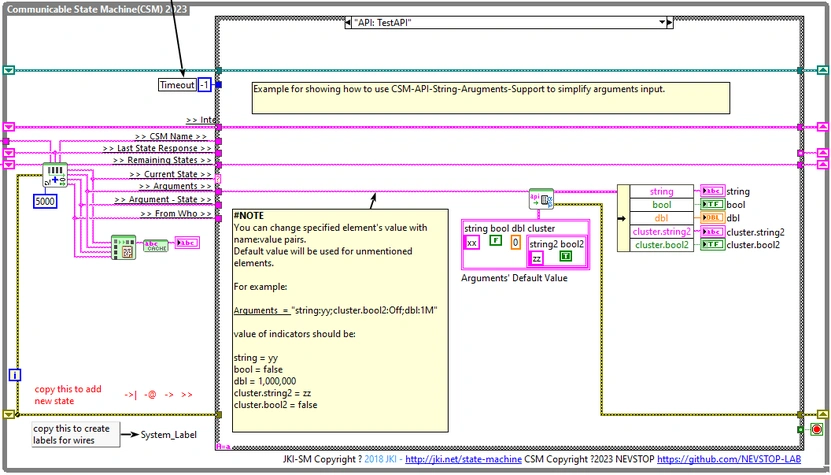The image size is (831, 475).
Task: Click the Arguments example string line in the note
Action: coord(335,310)
